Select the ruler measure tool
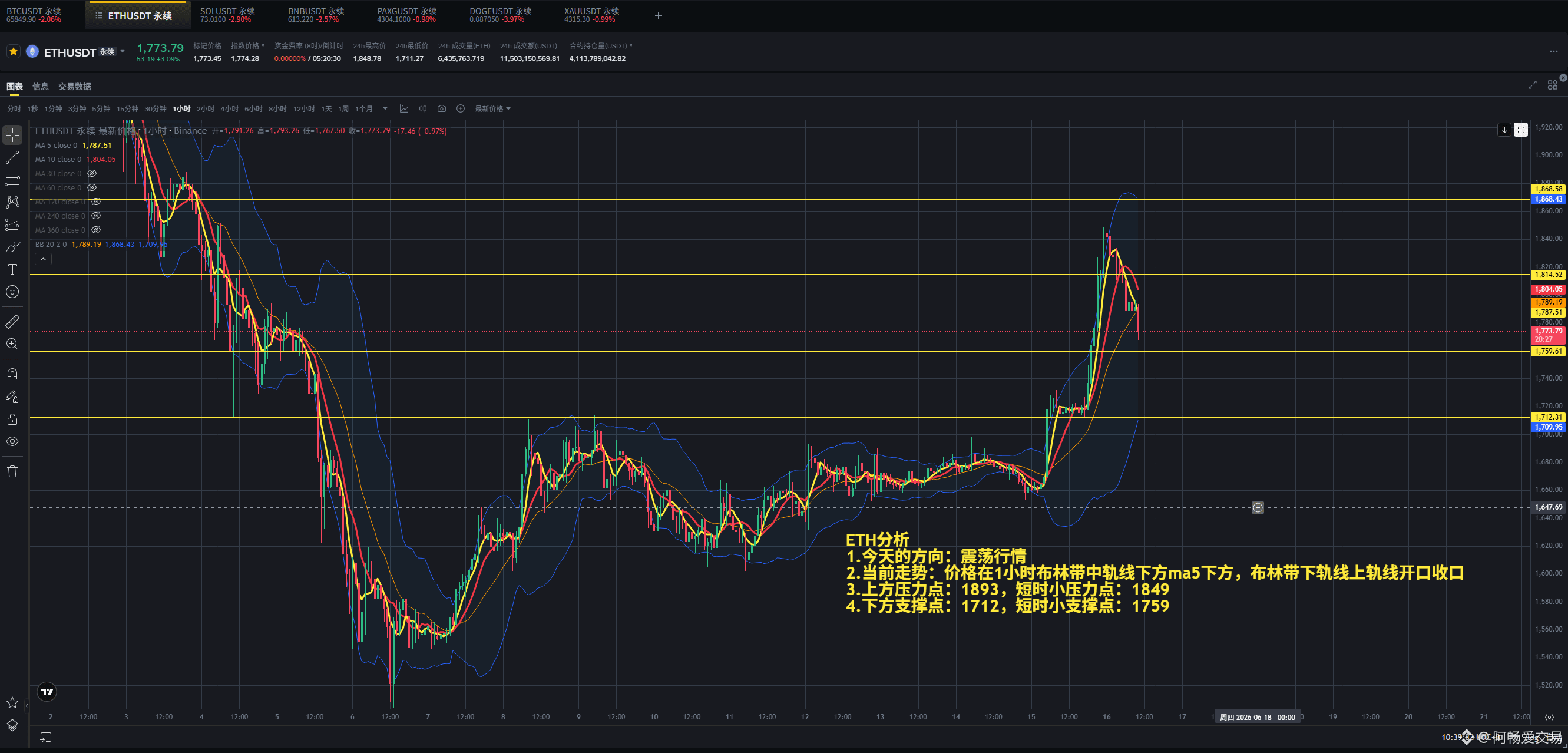 pyautogui.click(x=12, y=322)
